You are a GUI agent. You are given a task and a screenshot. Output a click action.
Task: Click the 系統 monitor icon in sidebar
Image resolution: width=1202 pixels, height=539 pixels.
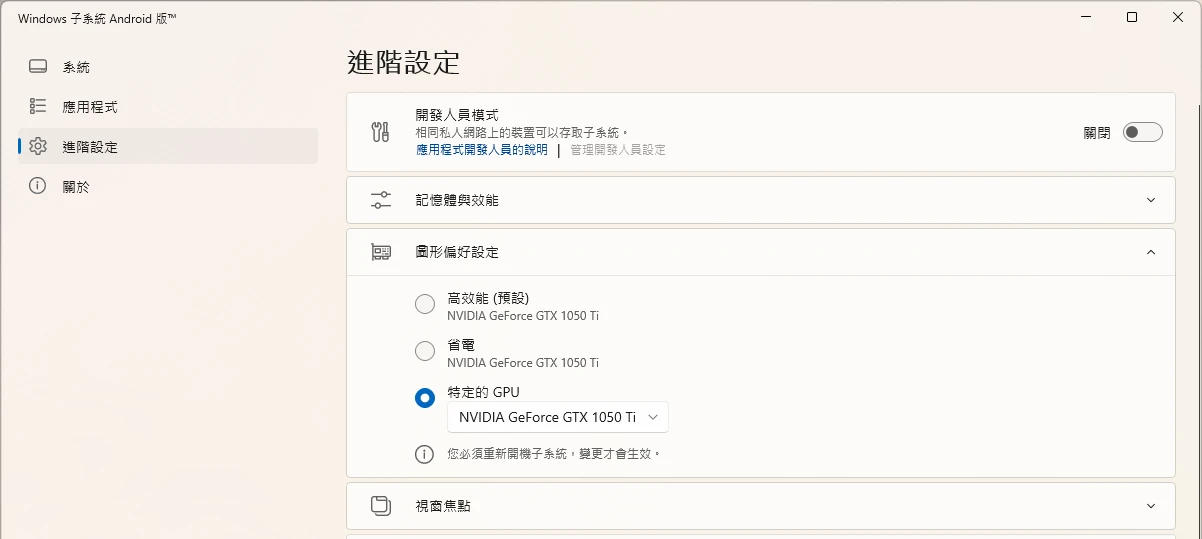pos(38,67)
